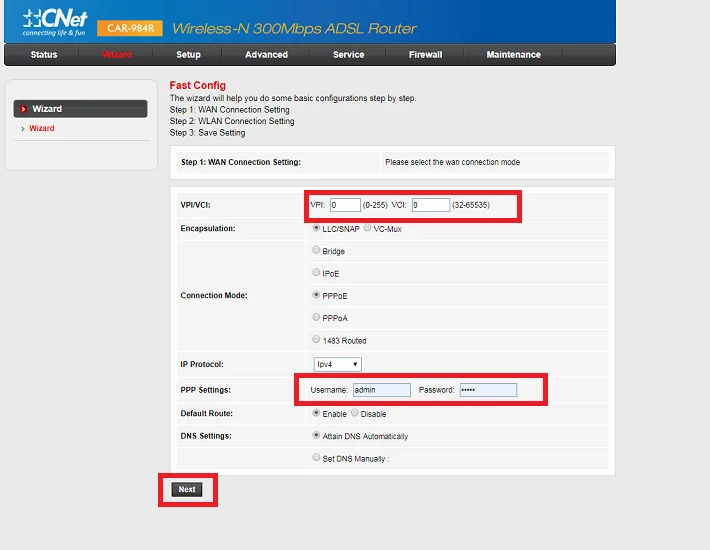Choose 1483 Routed connection mode
This screenshot has width=710, height=550.
tap(317, 339)
